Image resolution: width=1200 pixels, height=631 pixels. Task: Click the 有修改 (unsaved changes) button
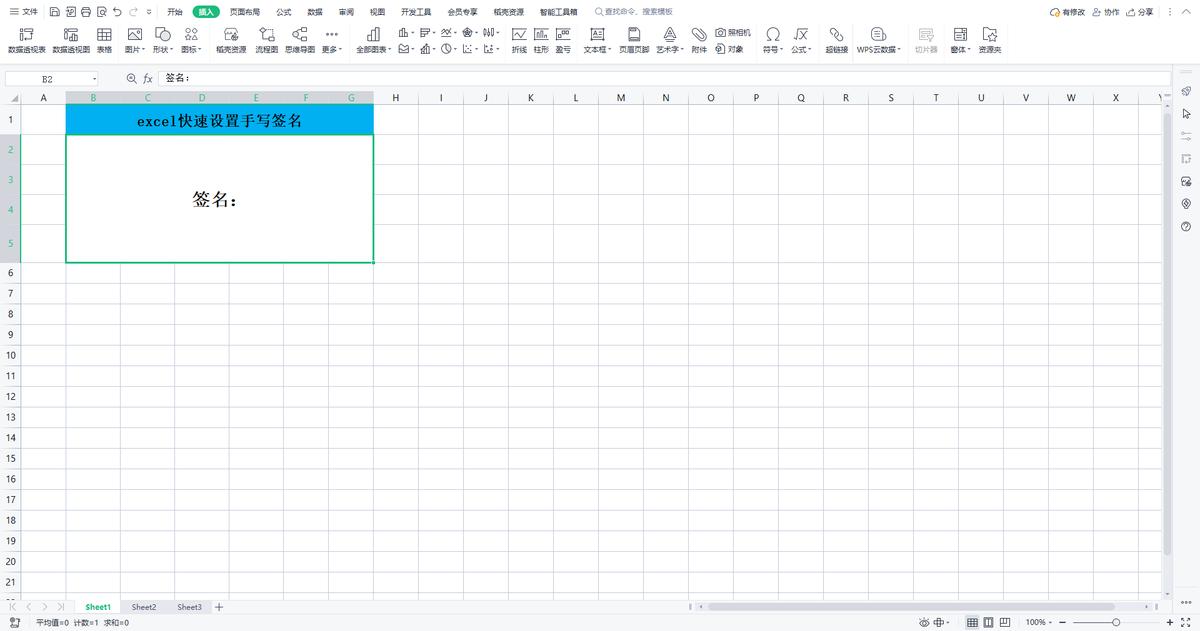(1067, 12)
